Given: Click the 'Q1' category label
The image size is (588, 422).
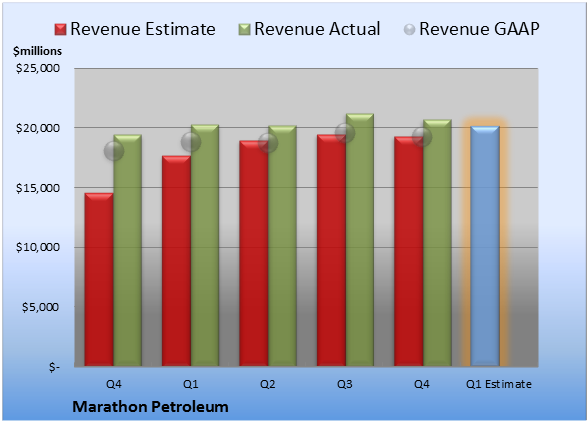Looking at the screenshot, I should pyautogui.click(x=190, y=384).
